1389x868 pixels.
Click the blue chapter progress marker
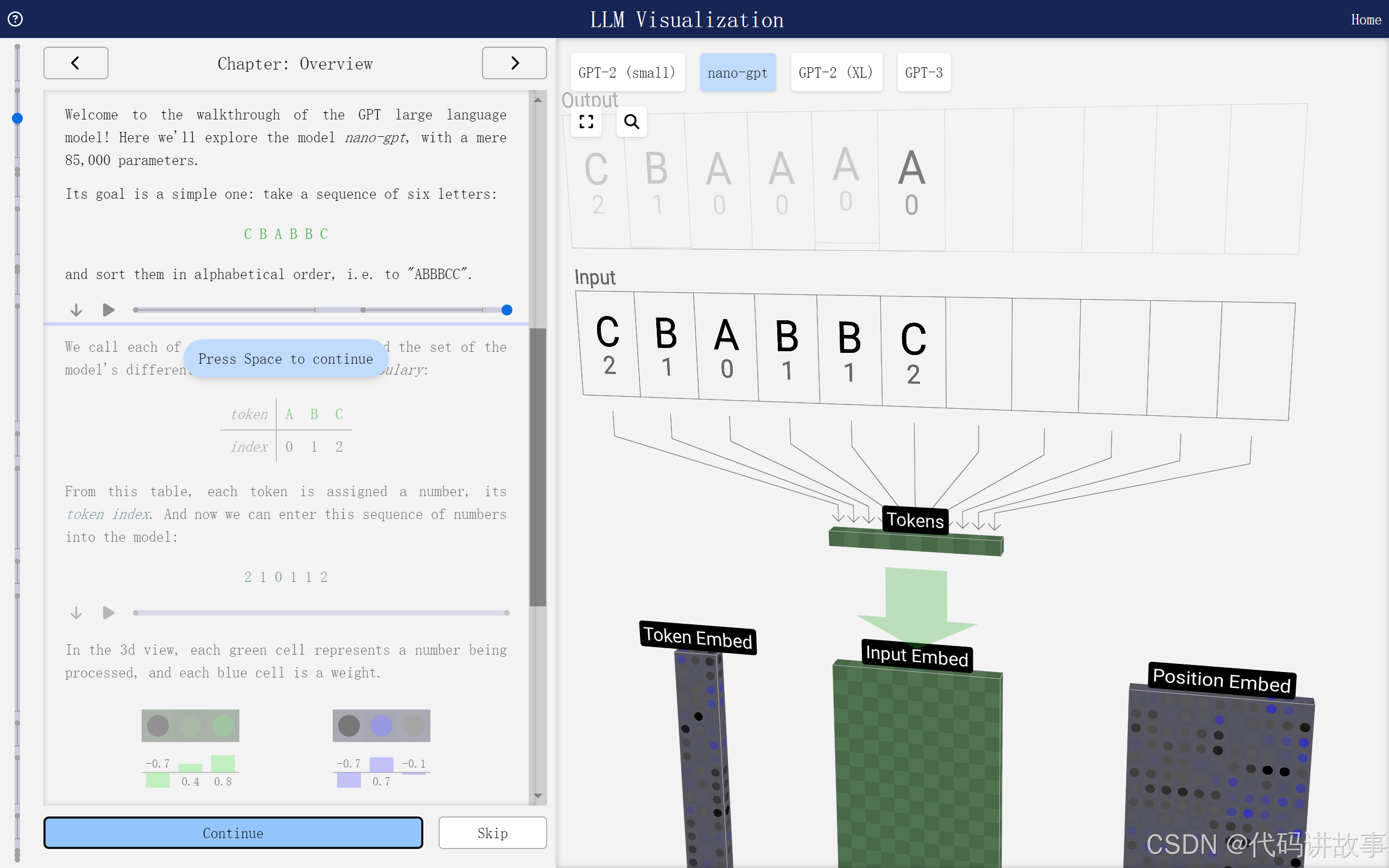pyautogui.click(x=17, y=118)
